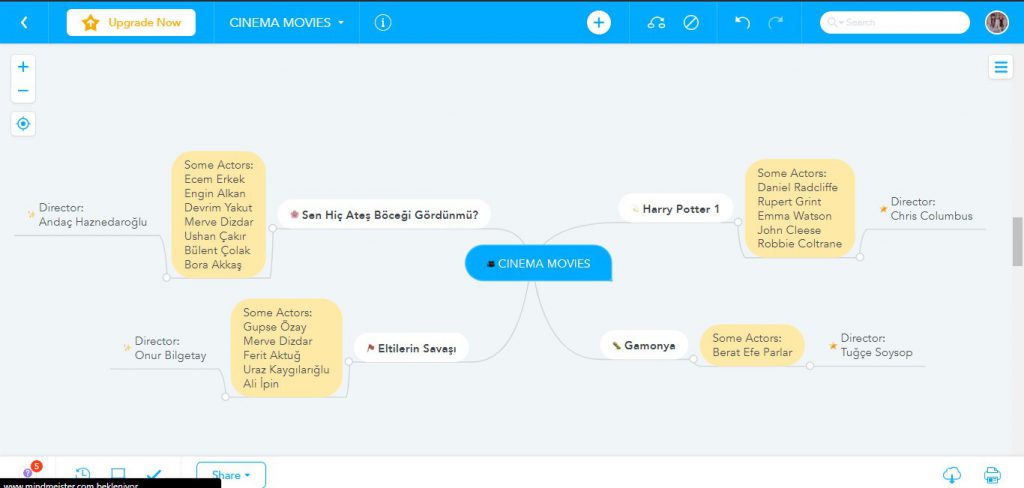Collapse the Harry Potter 1 branch

click(738, 221)
